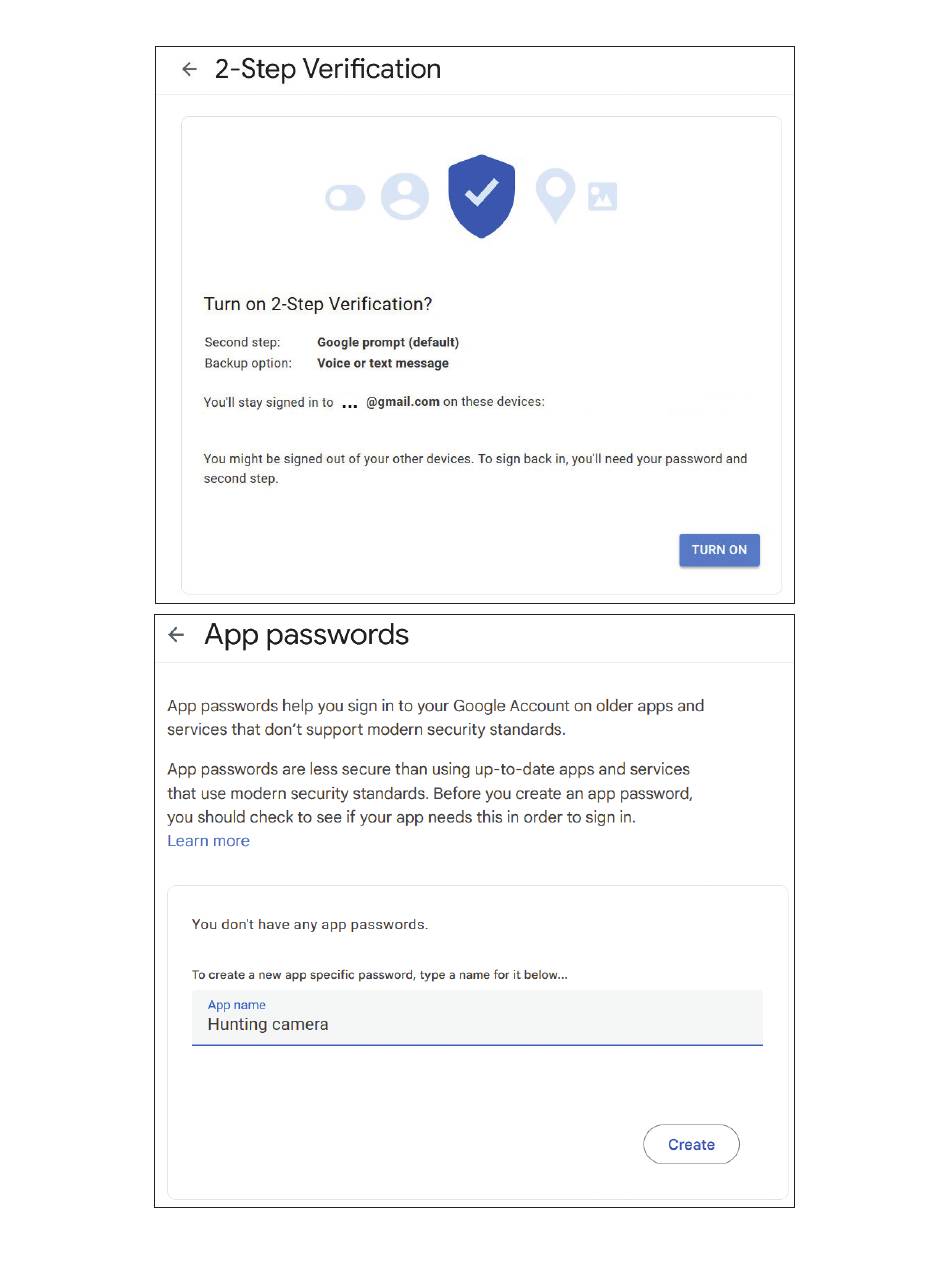Click the Google prompt (default) text
The width and height of the screenshot is (950, 1279).
point(388,342)
